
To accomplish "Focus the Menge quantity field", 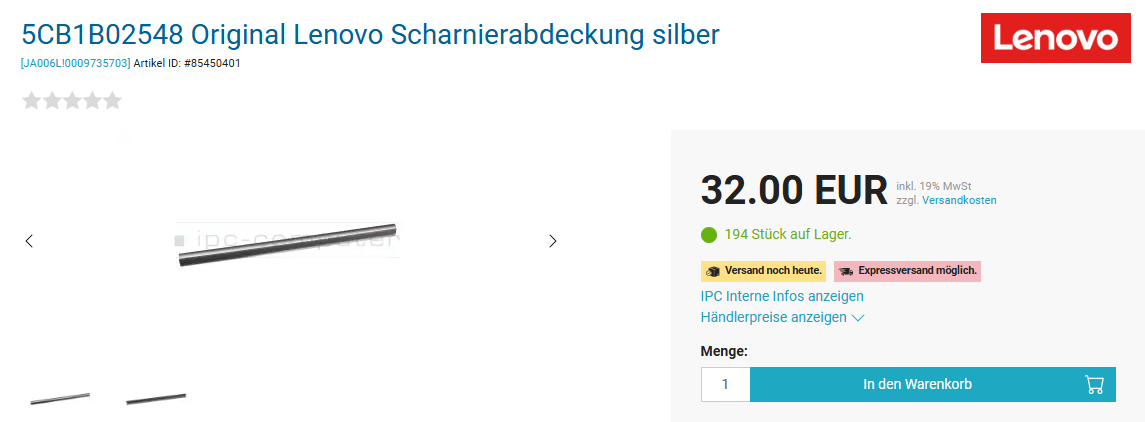I will (x=725, y=384).
